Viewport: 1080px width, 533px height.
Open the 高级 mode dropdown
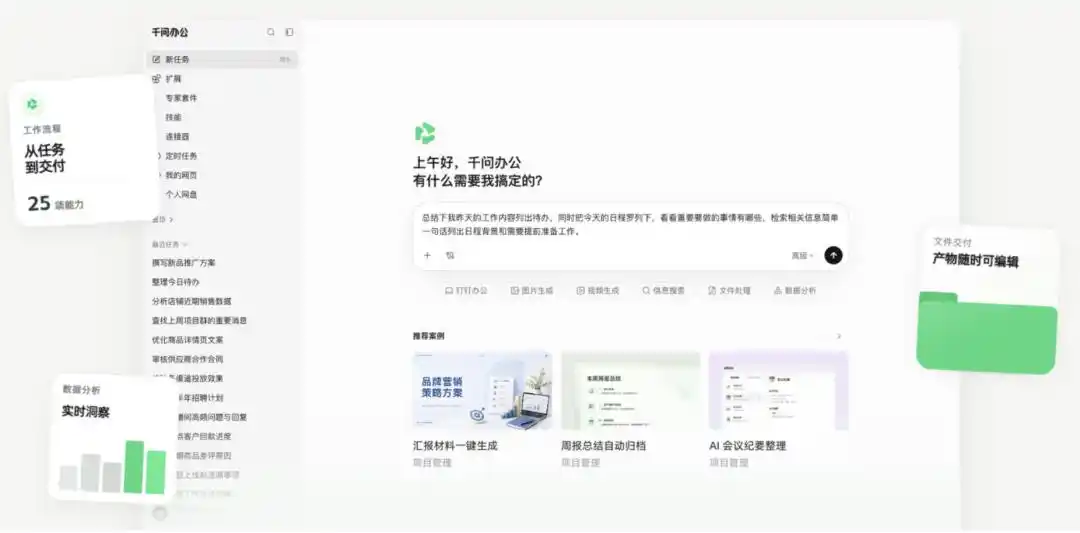tap(802, 255)
